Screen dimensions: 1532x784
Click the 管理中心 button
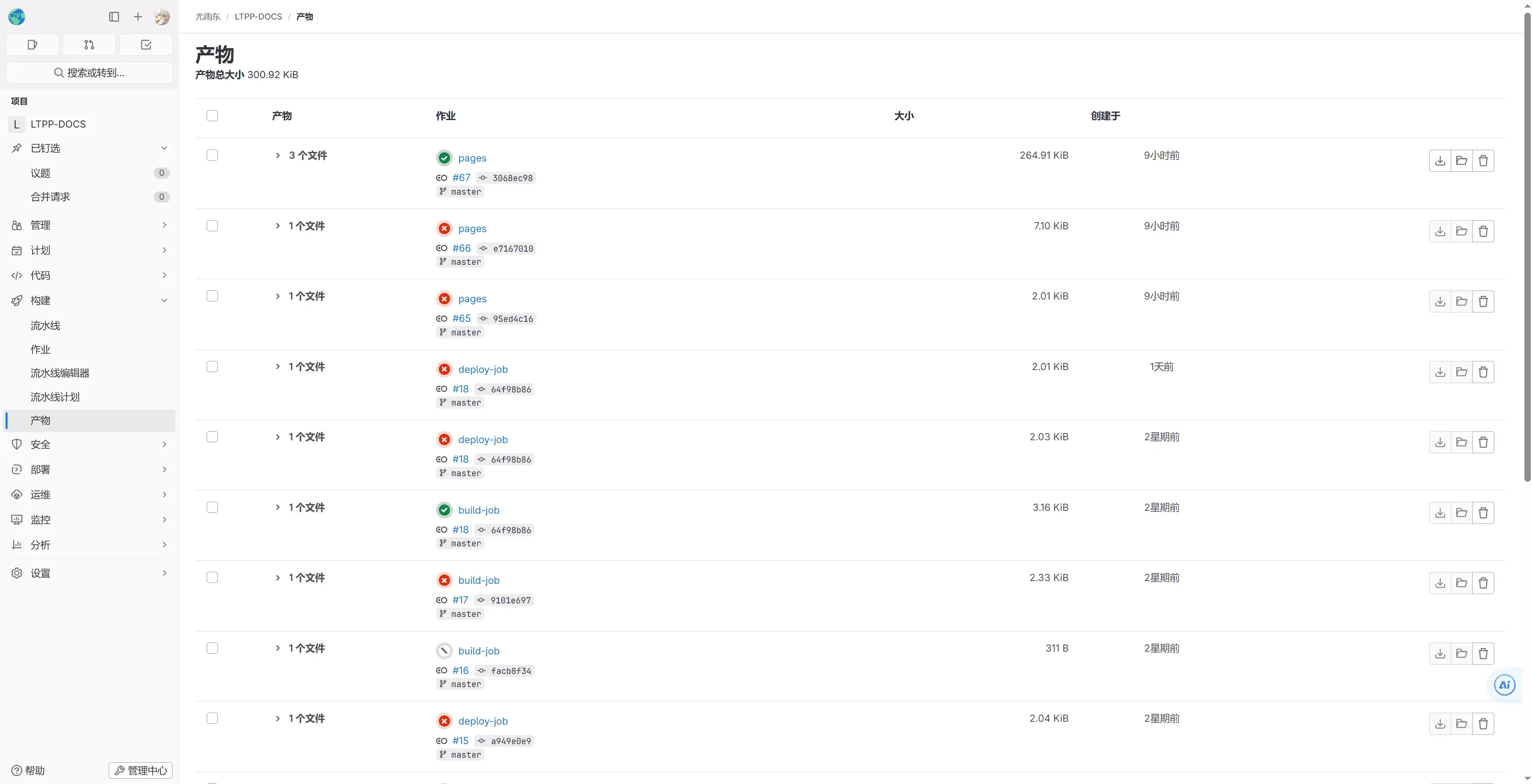point(140,770)
